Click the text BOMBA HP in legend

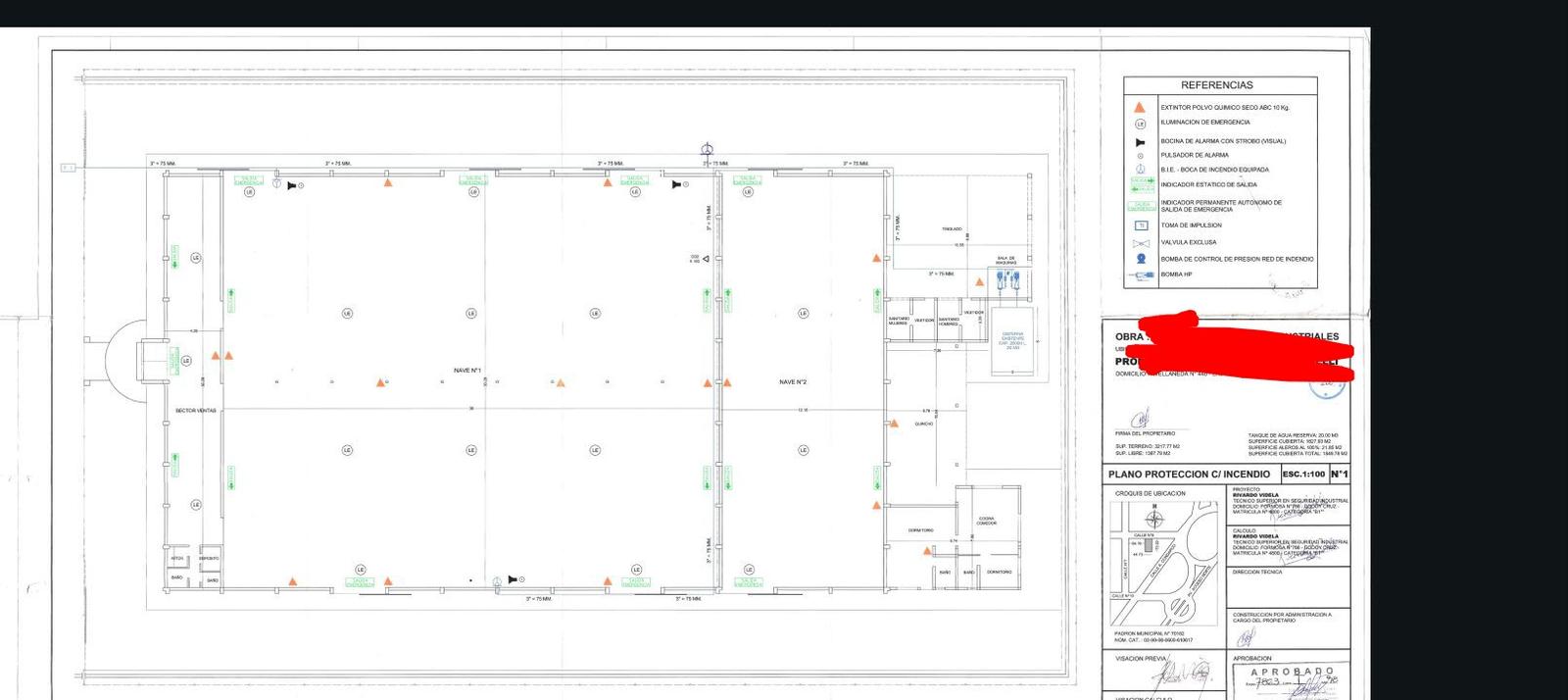[1177, 275]
